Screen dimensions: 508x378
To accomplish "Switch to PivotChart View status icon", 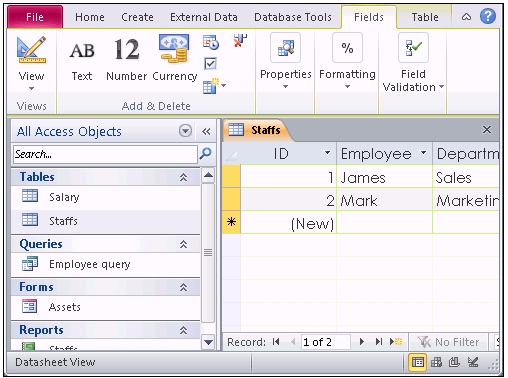I will point(454,362).
